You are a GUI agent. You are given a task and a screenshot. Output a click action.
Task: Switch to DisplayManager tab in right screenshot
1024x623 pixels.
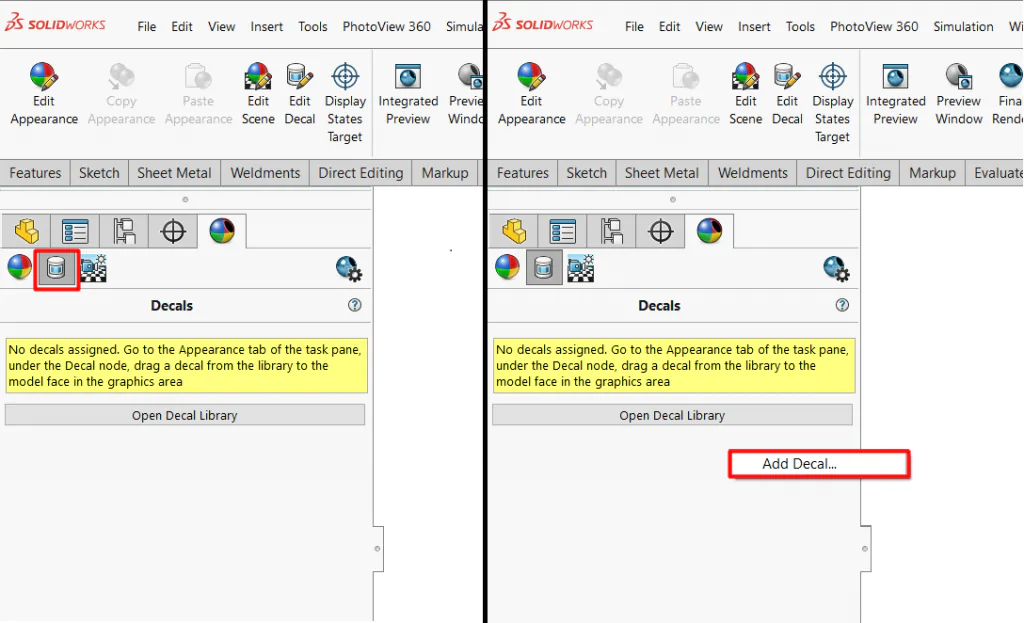pyautogui.click(x=709, y=231)
